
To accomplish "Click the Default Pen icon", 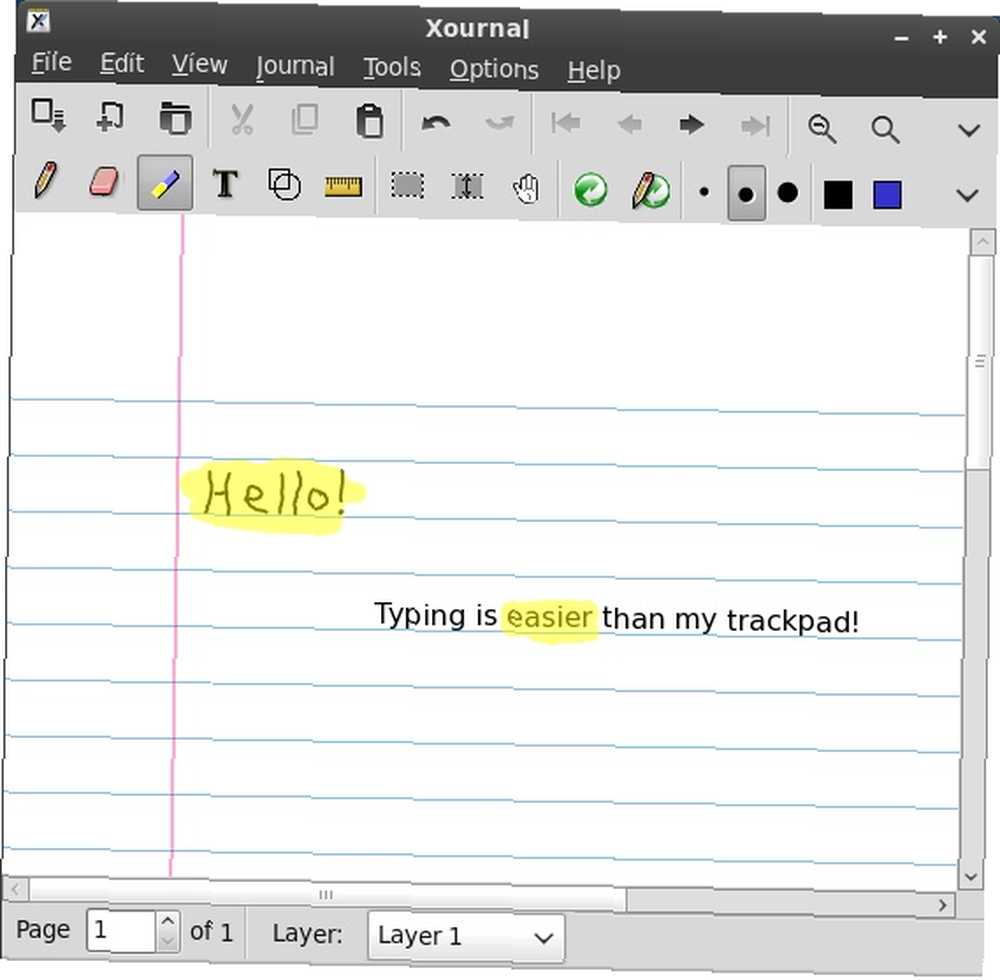I will click(651, 191).
